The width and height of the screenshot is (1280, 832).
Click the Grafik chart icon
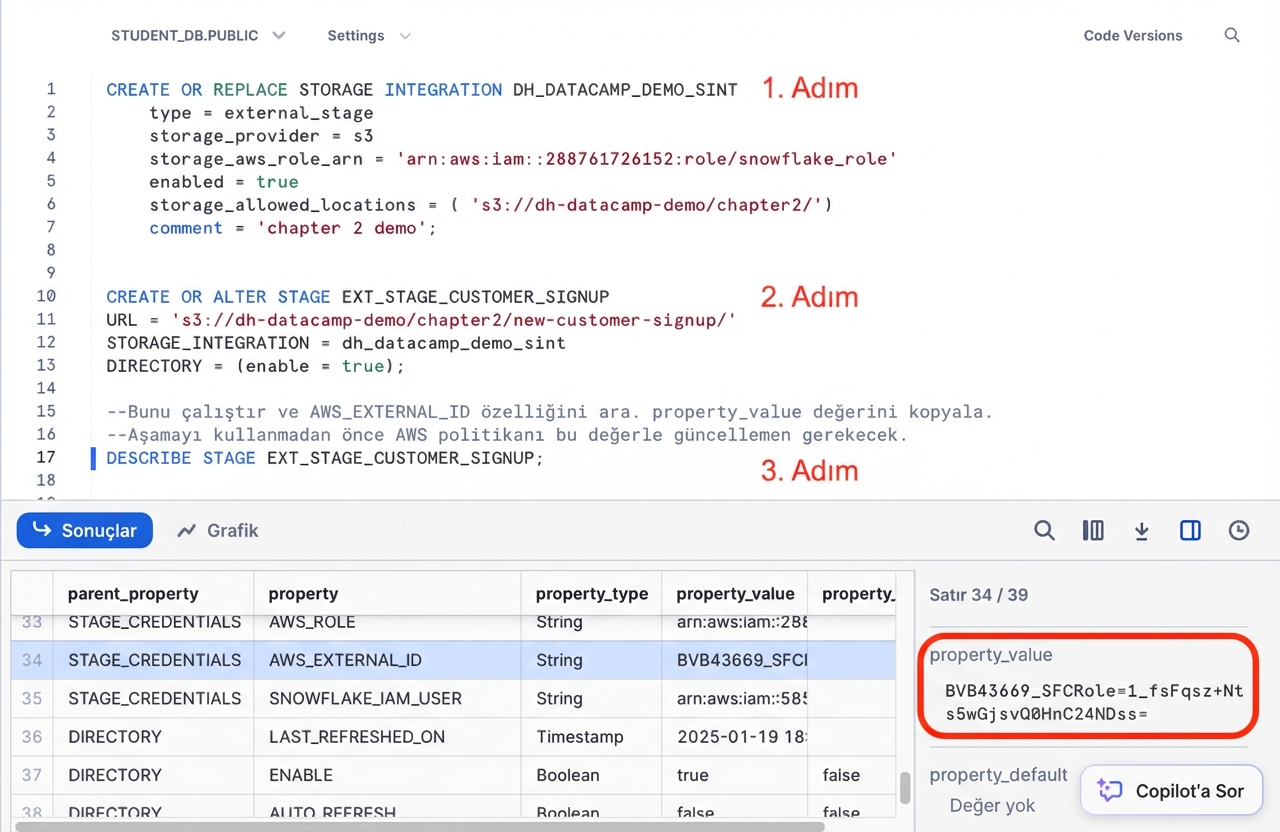[x=217, y=531]
